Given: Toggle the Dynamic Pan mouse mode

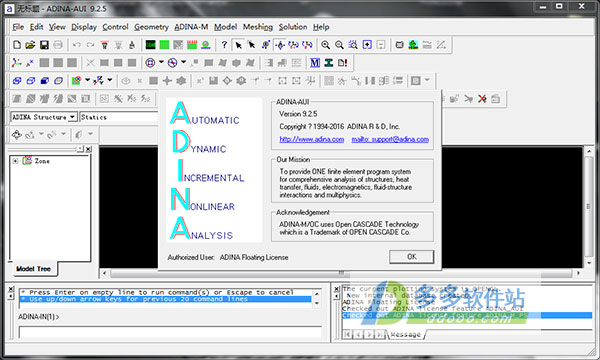Looking at the screenshot, I should pyautogui.click(x=280, y=45).
